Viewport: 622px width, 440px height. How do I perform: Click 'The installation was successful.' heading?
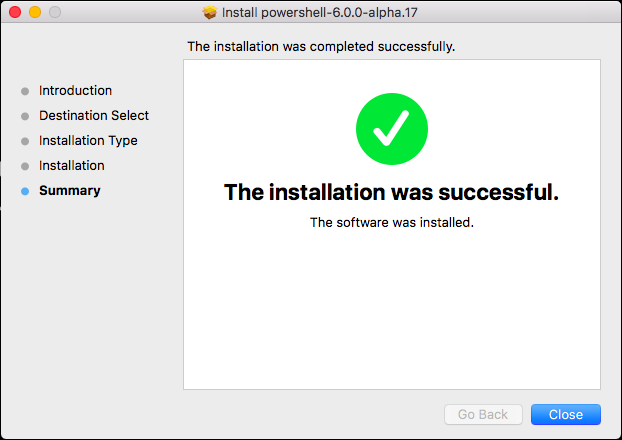point(392,192)
